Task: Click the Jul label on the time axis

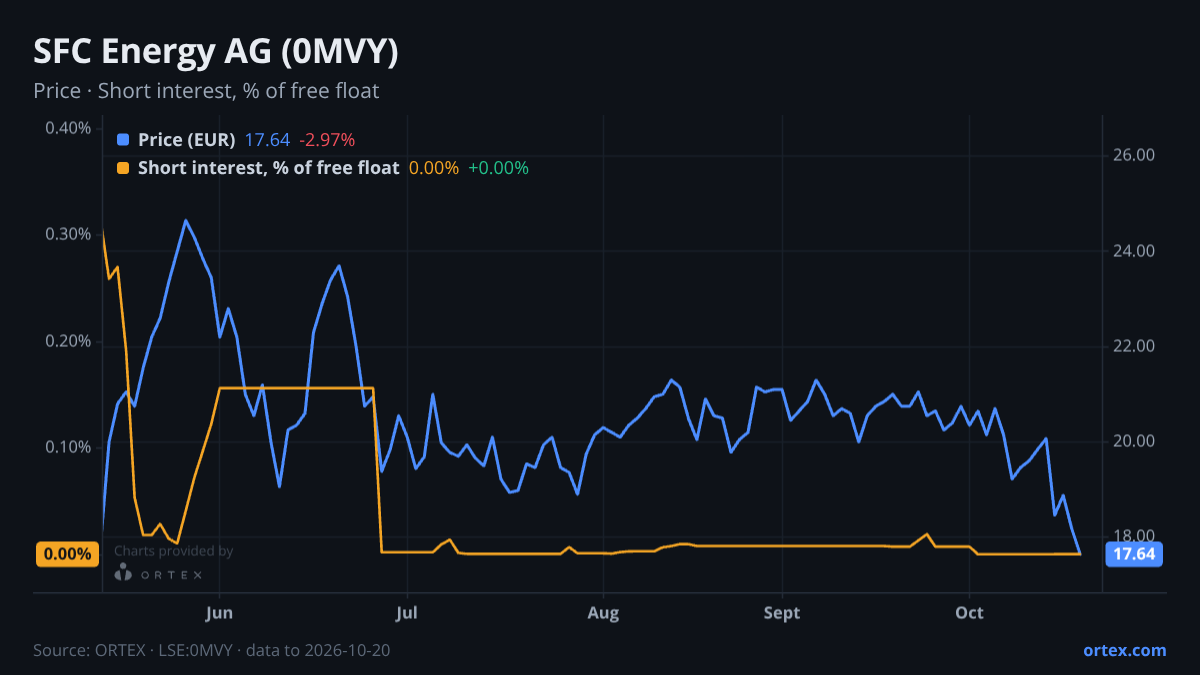Action: click(406, 613)
